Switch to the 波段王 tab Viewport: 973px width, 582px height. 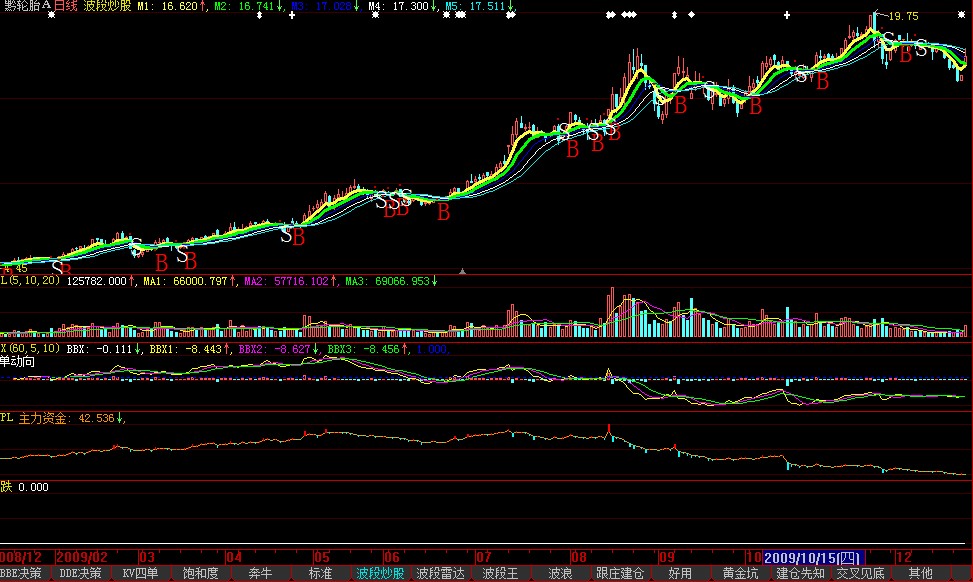[x=500, y=574]
